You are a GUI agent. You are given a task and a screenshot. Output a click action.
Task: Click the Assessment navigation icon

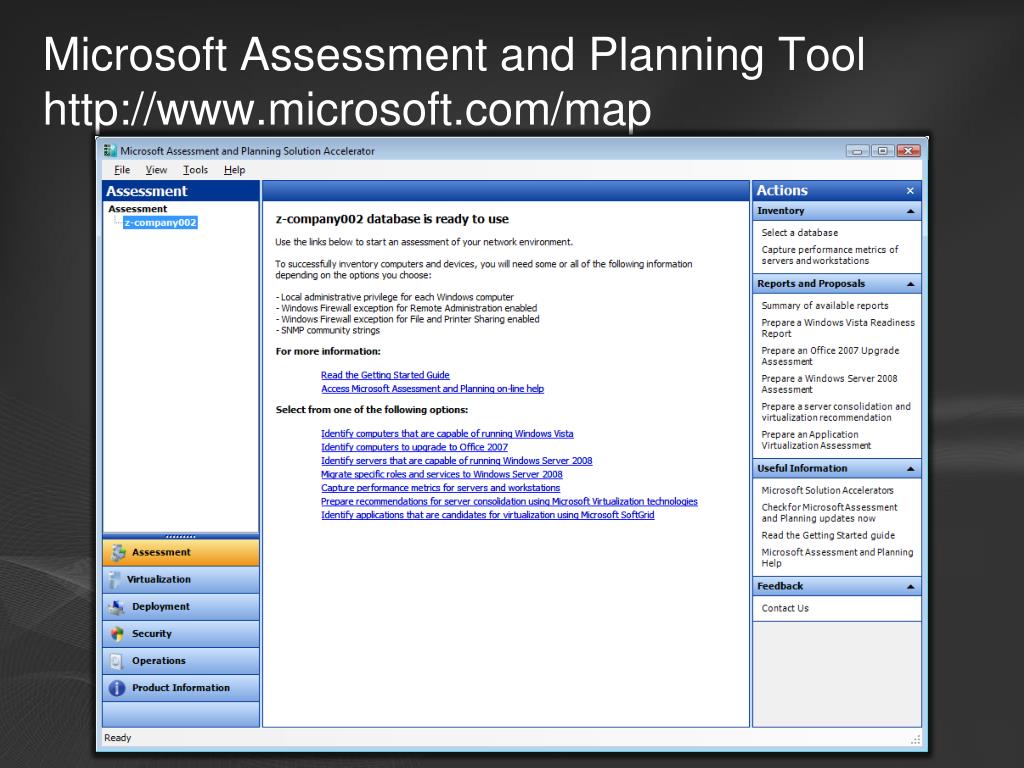(x=118, y=552)
